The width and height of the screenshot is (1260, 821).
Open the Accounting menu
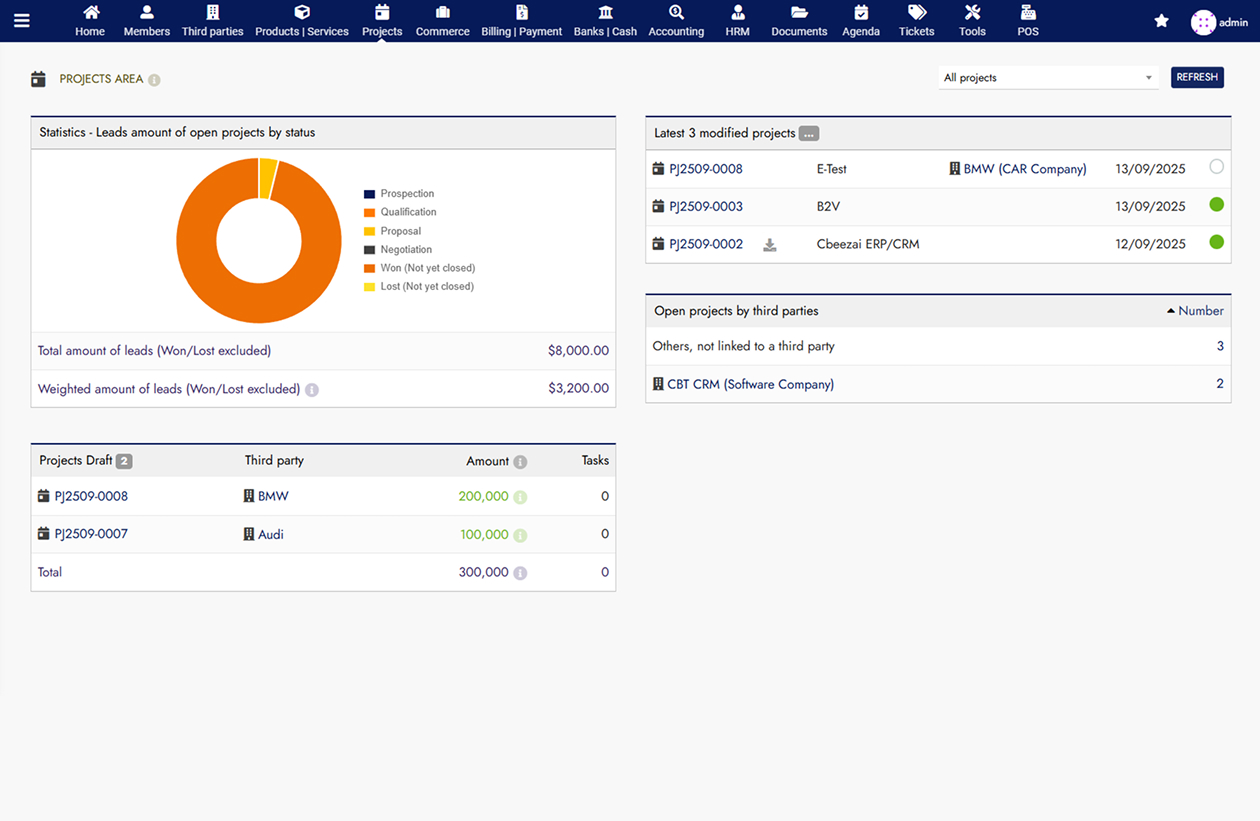point(676,20)
